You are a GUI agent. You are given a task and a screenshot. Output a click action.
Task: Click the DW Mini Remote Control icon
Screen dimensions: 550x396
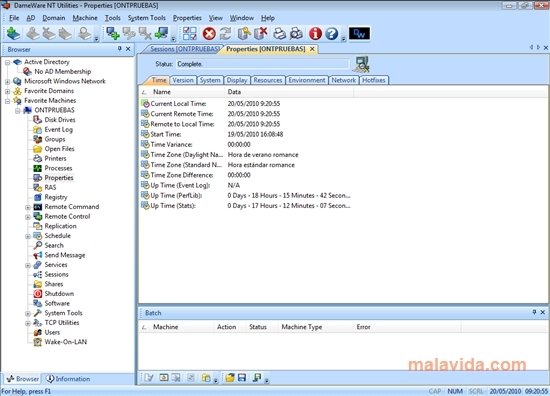point(360,34)
